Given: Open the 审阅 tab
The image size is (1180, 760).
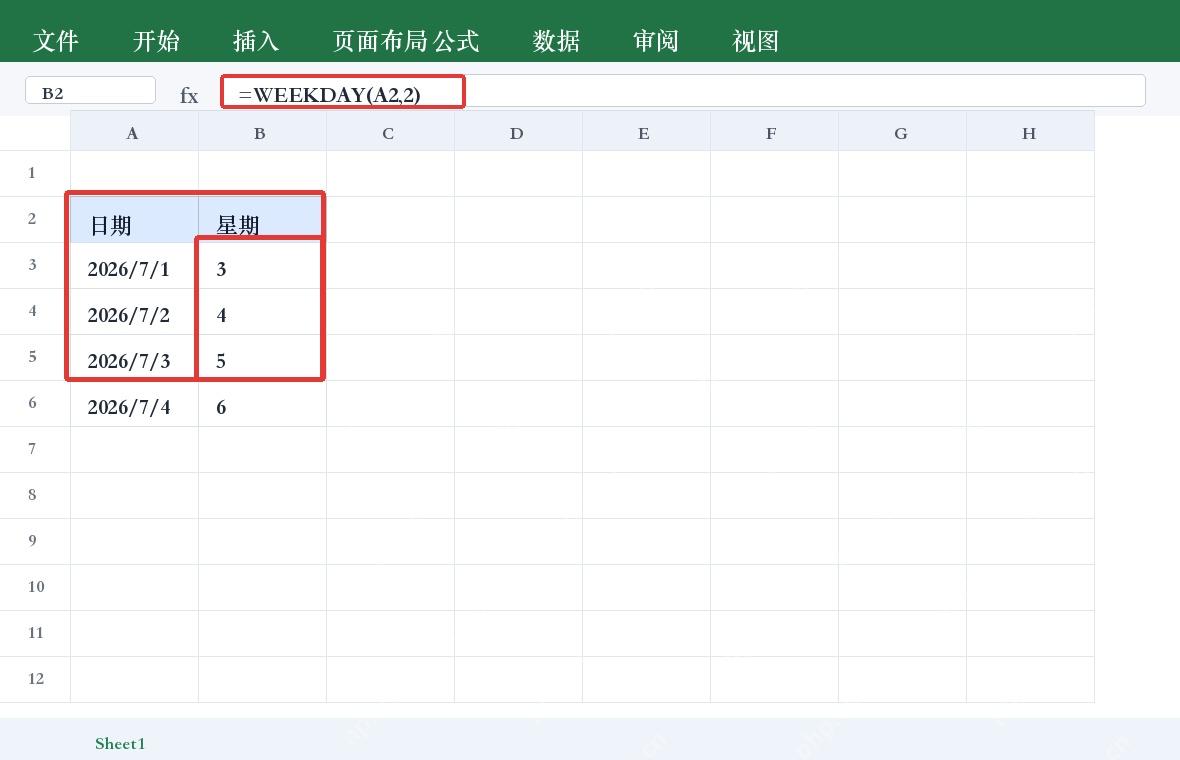Looking at the screenshot, I should pos(656,41).
